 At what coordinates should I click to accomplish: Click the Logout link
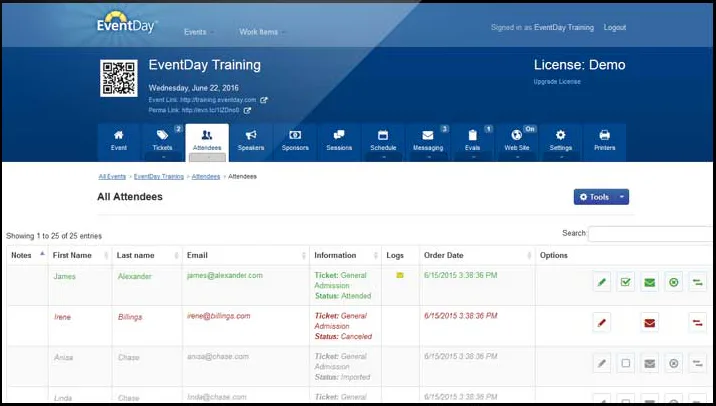pyautogui.click(x=615, y=27)
